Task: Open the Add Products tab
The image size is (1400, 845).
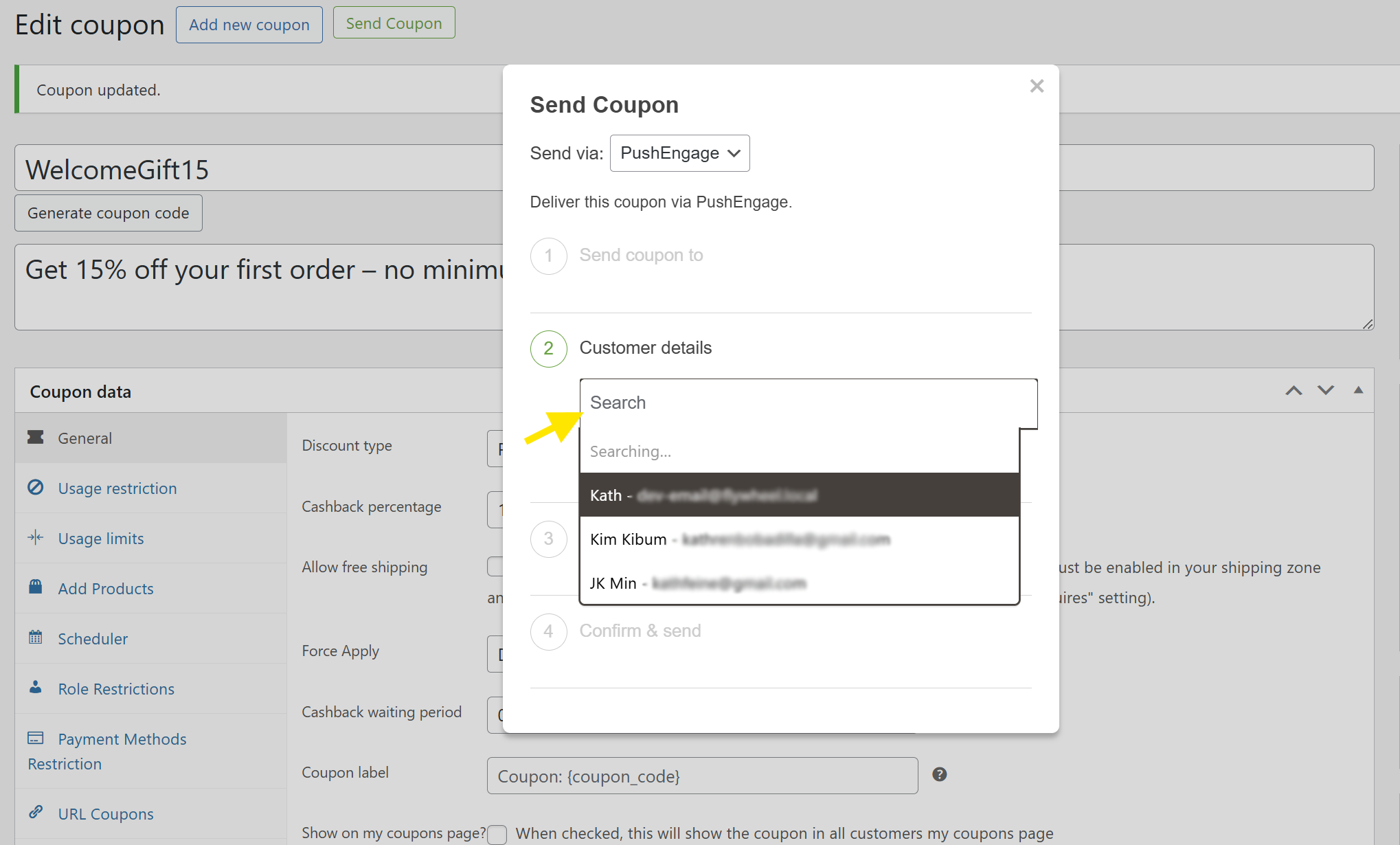Action: 150,588
